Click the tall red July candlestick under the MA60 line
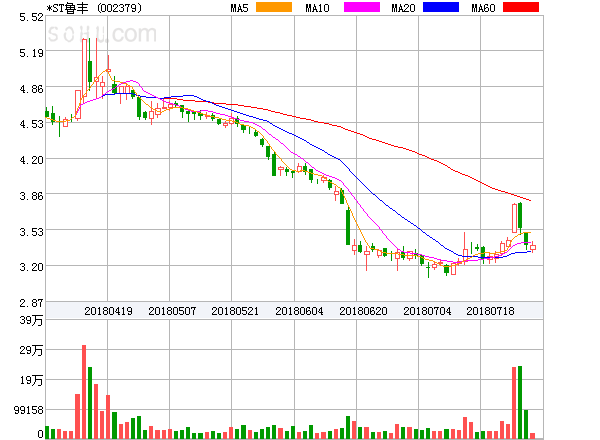This screenshot has height=440, width=600. point(514,218)
